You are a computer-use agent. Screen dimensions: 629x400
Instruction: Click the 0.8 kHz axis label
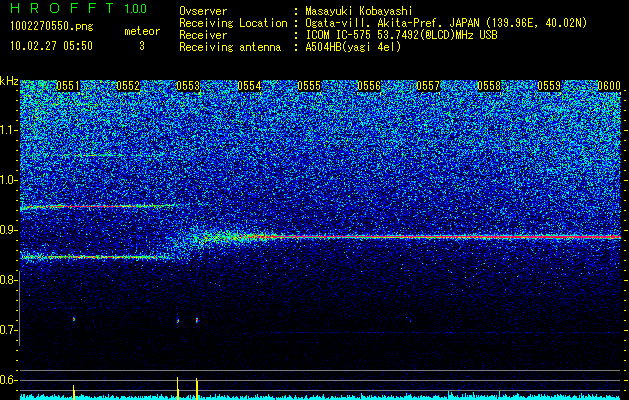tap(7, 280)
